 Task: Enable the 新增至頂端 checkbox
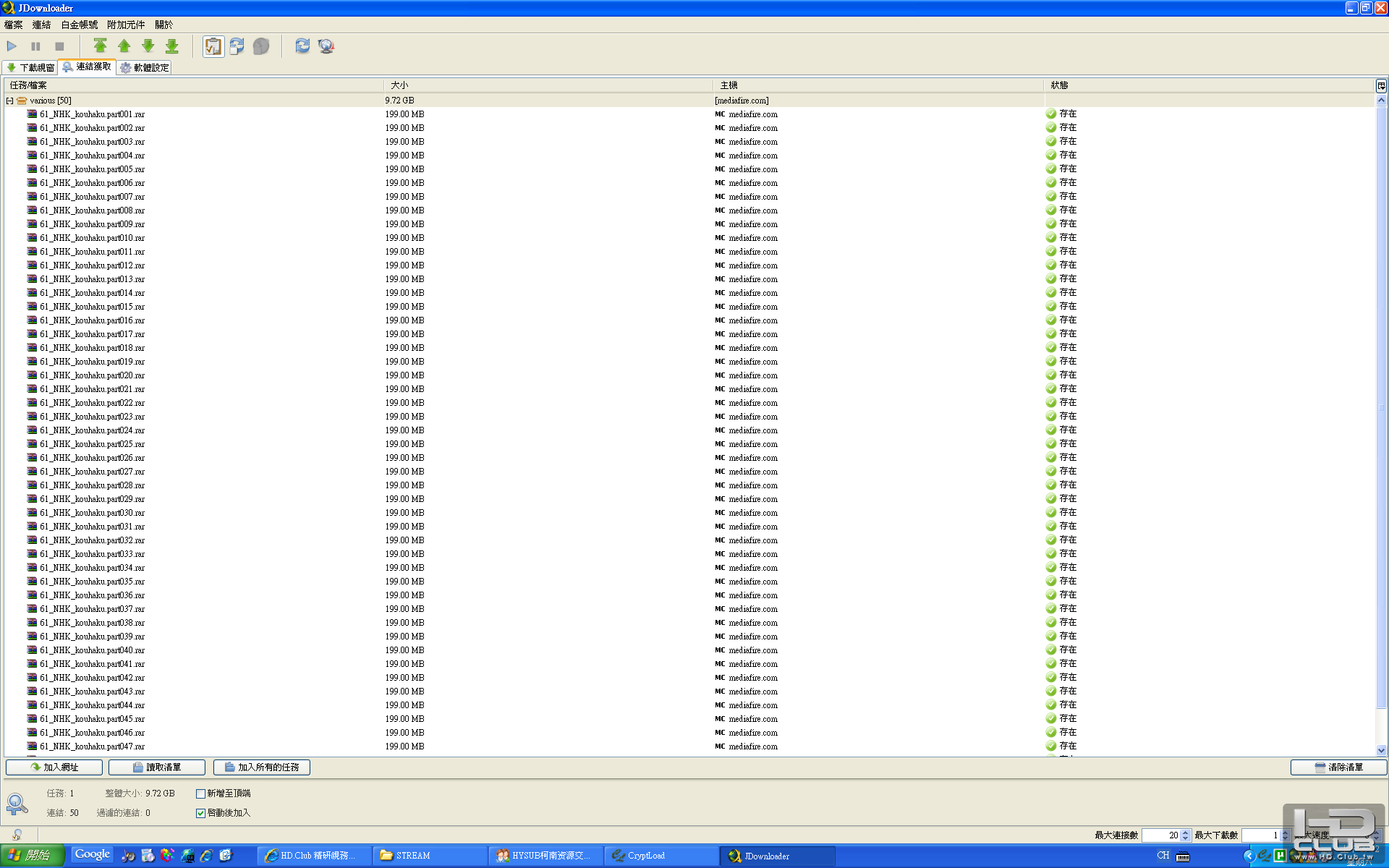pos(200,793)
